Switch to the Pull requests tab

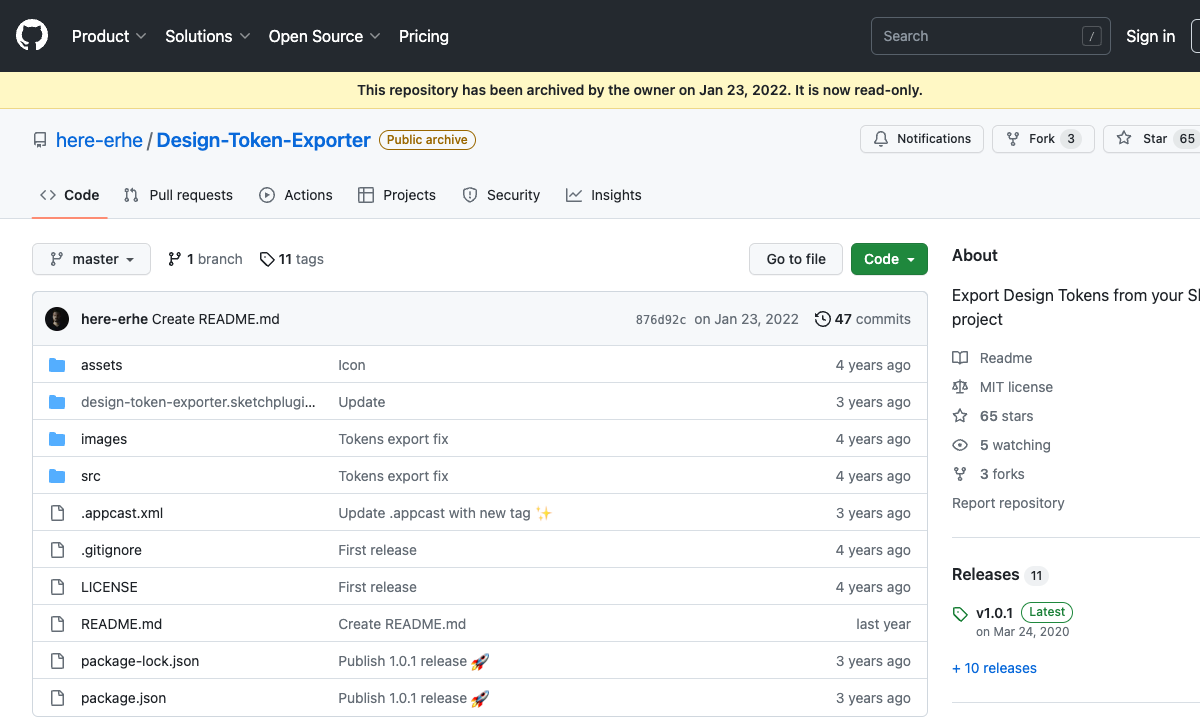point(178,195)
